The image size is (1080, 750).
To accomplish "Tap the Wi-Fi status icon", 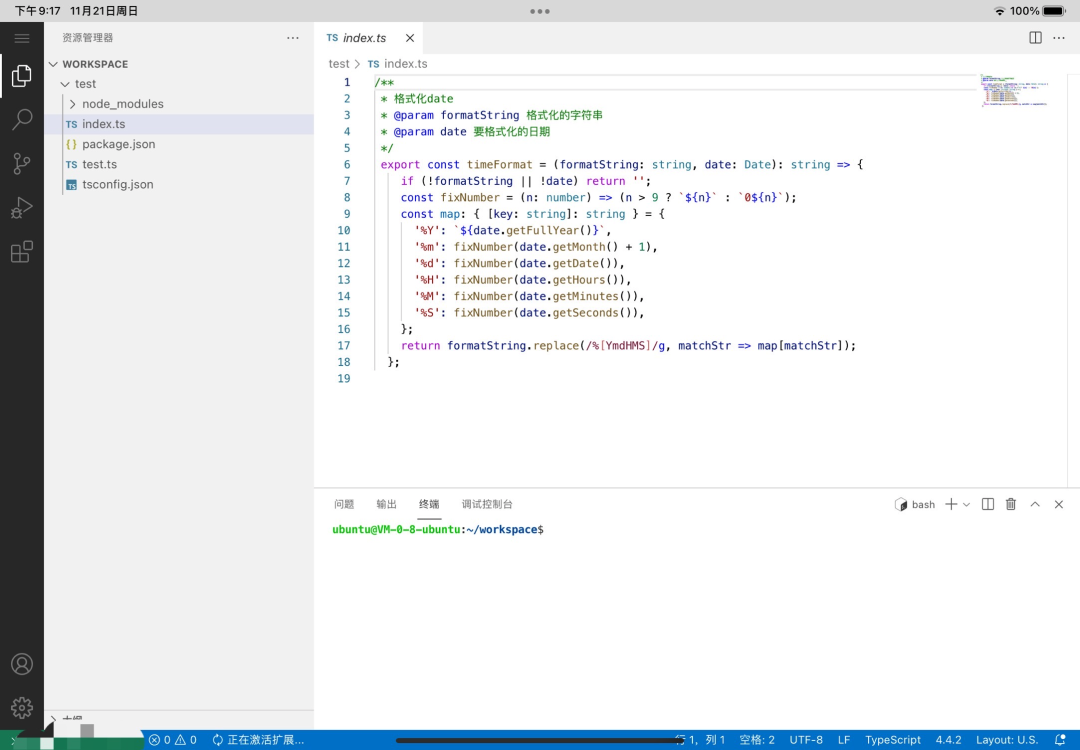I will pyautogui.click(x=999, y=11).
